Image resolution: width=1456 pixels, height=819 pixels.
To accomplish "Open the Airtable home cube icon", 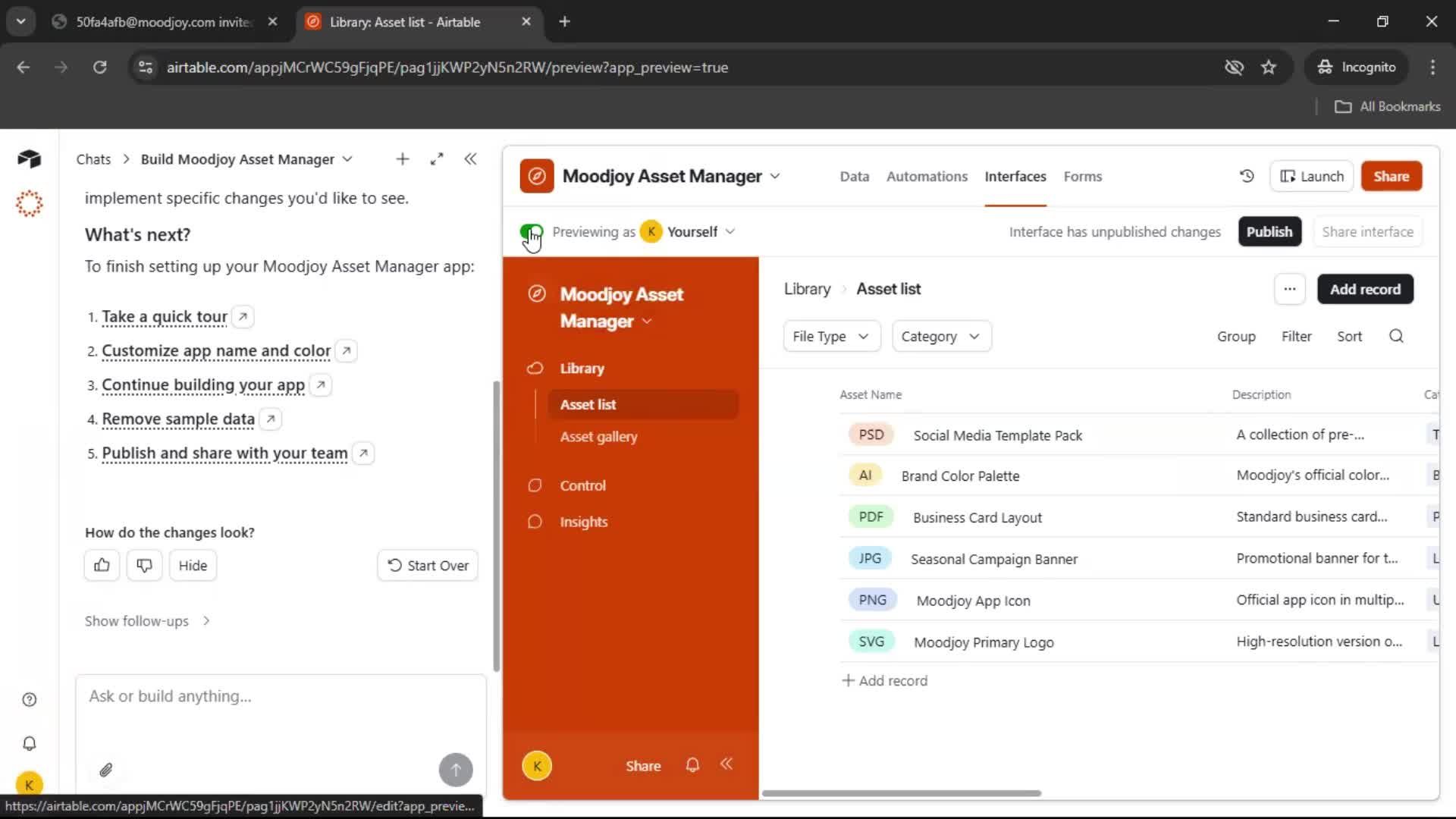I will coord(29,158).
